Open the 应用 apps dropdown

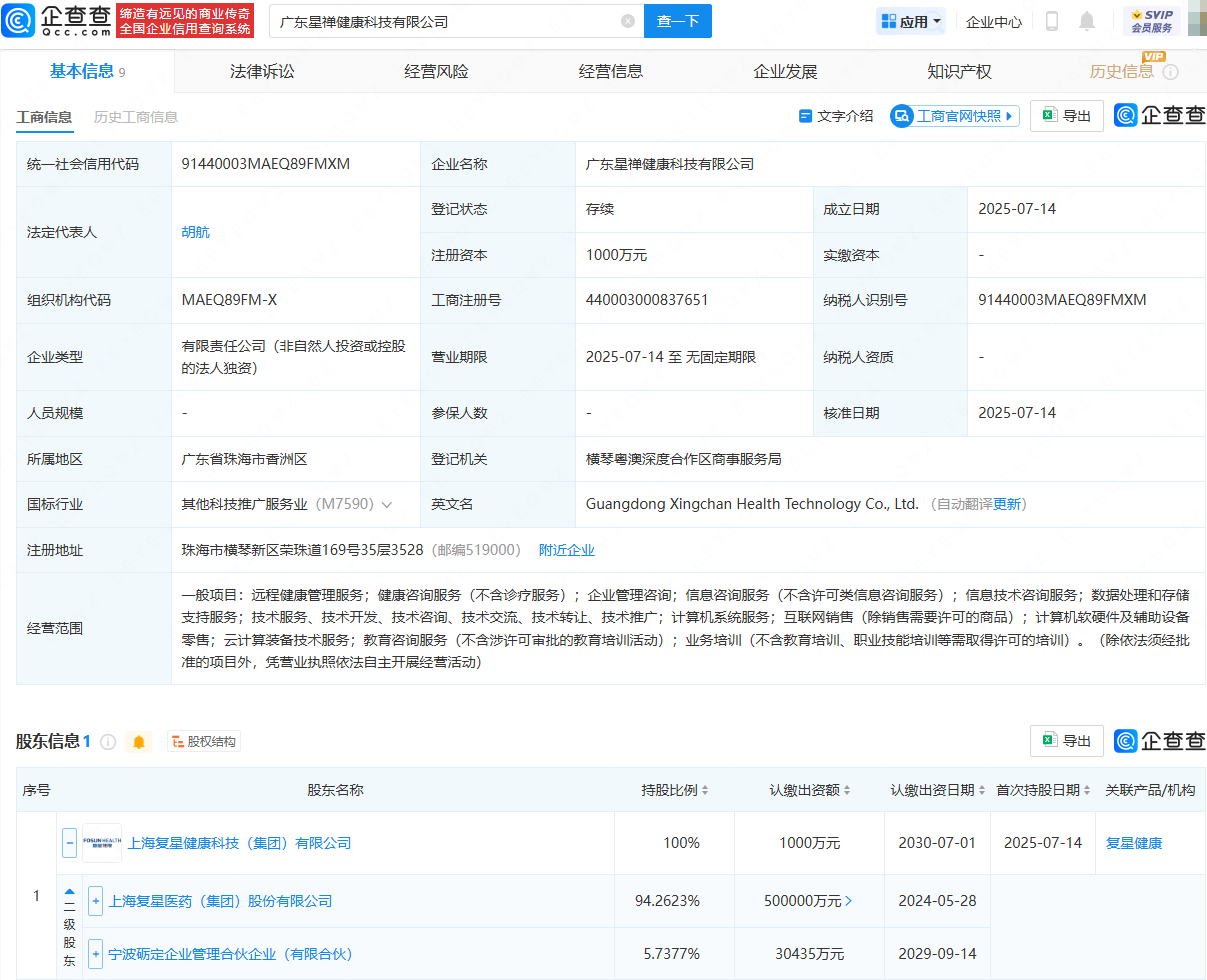tap(911, 21)
